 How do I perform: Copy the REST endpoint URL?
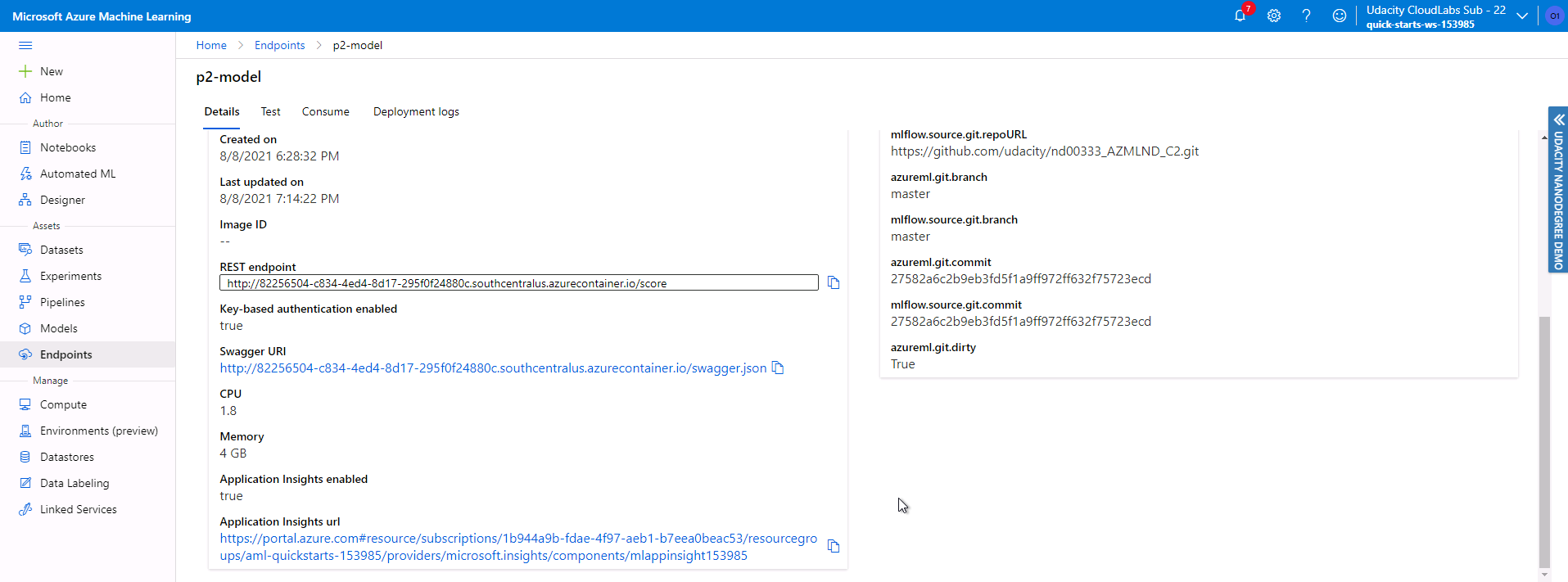[x=834, y=282]
